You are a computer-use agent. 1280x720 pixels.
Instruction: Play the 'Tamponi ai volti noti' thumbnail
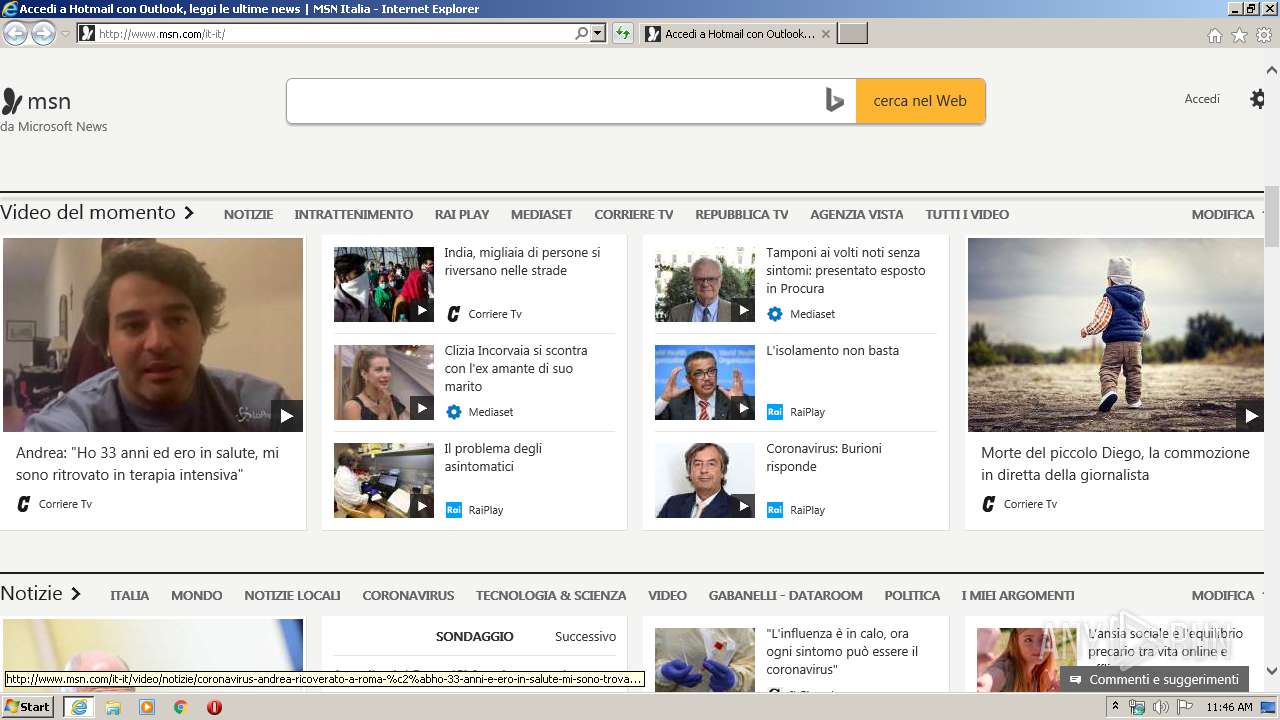(x=705, y=284)
